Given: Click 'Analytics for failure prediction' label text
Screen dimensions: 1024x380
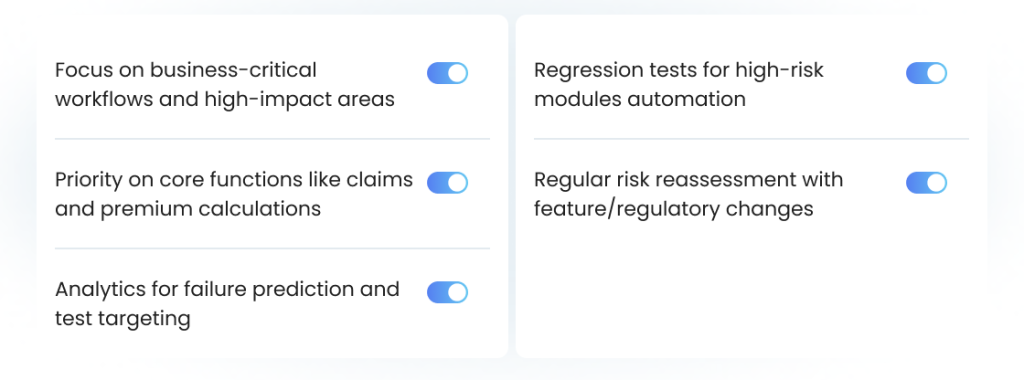Looking at the screenshot, I should [227, 304].
